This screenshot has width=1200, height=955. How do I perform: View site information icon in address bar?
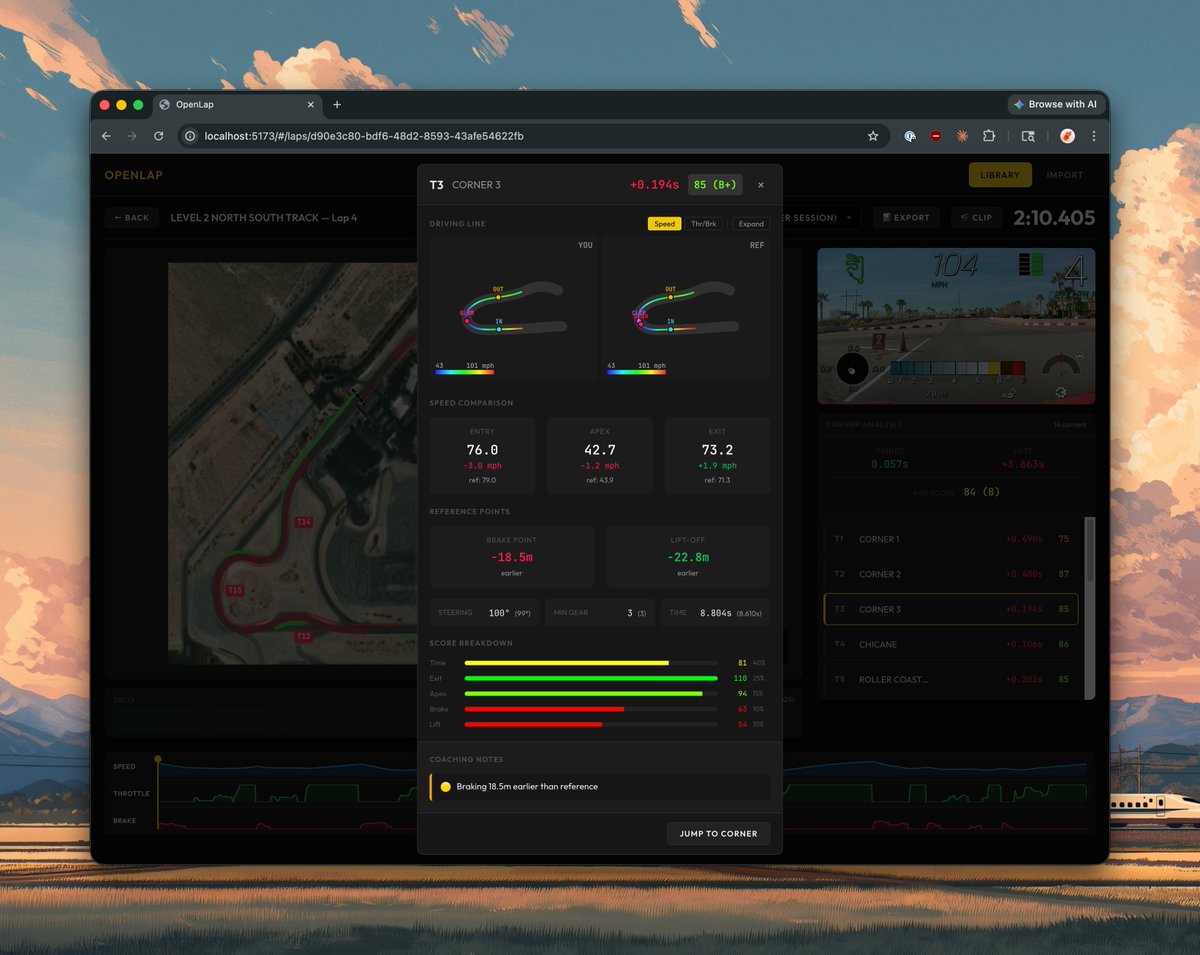click(x=191, y=136)
